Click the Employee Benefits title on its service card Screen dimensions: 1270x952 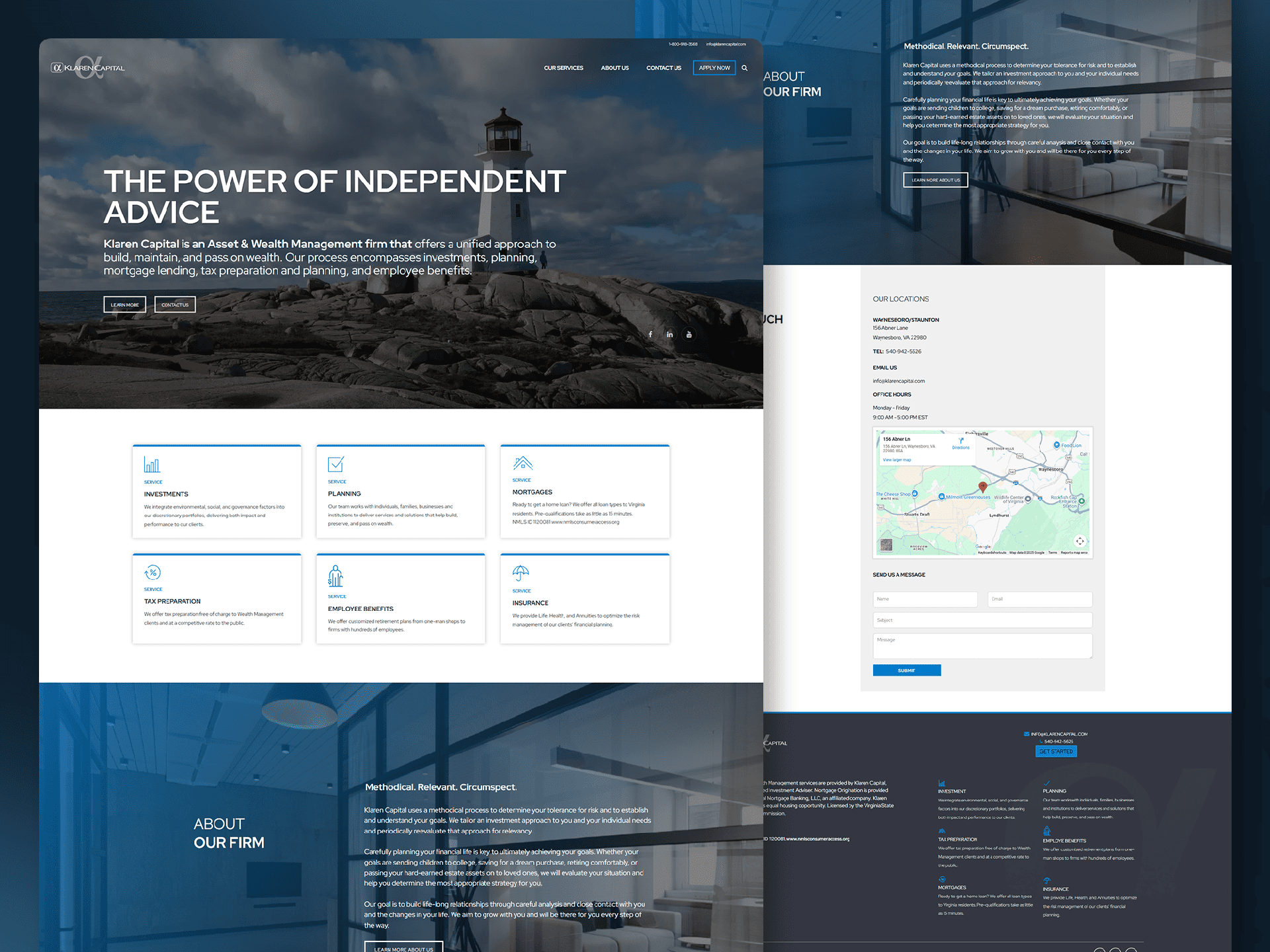[360, 609]
